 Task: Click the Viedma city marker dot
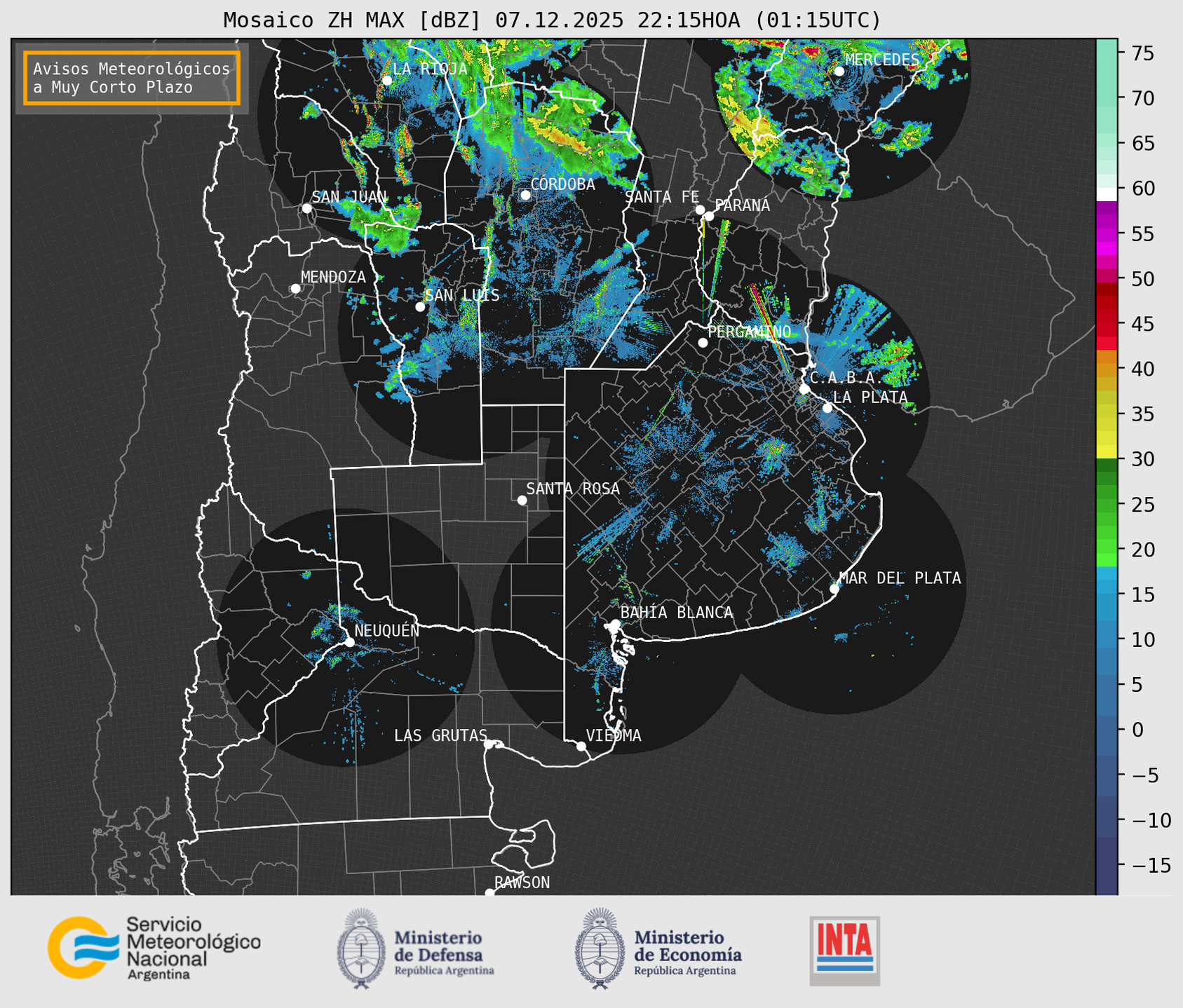point(581,746)
